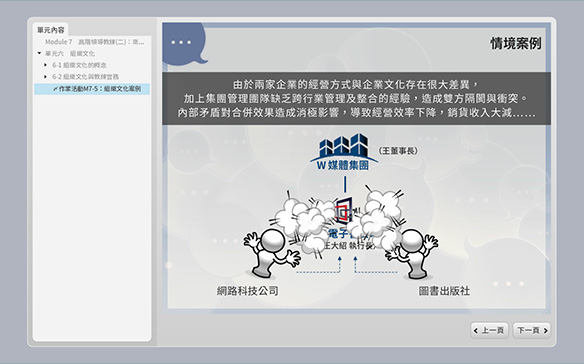Click the 單元六 組織文化 label

pyautogui.click(x=70, y=53)
